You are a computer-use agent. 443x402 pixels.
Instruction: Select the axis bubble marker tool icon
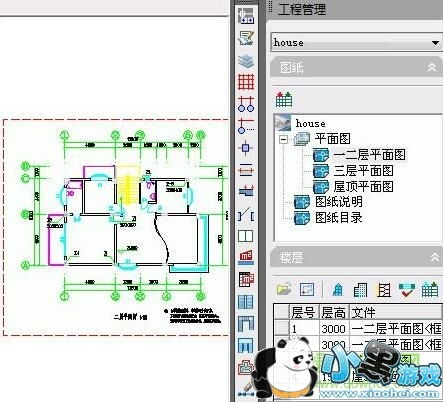(x=246, y=104)
